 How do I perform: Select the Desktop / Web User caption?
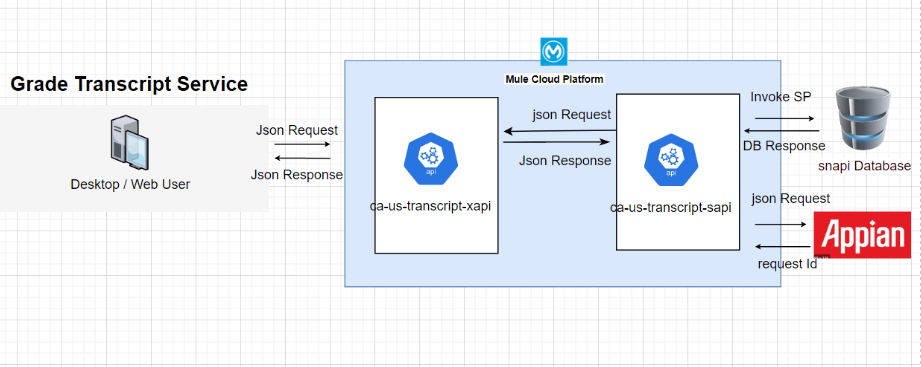tap(130, 184)
